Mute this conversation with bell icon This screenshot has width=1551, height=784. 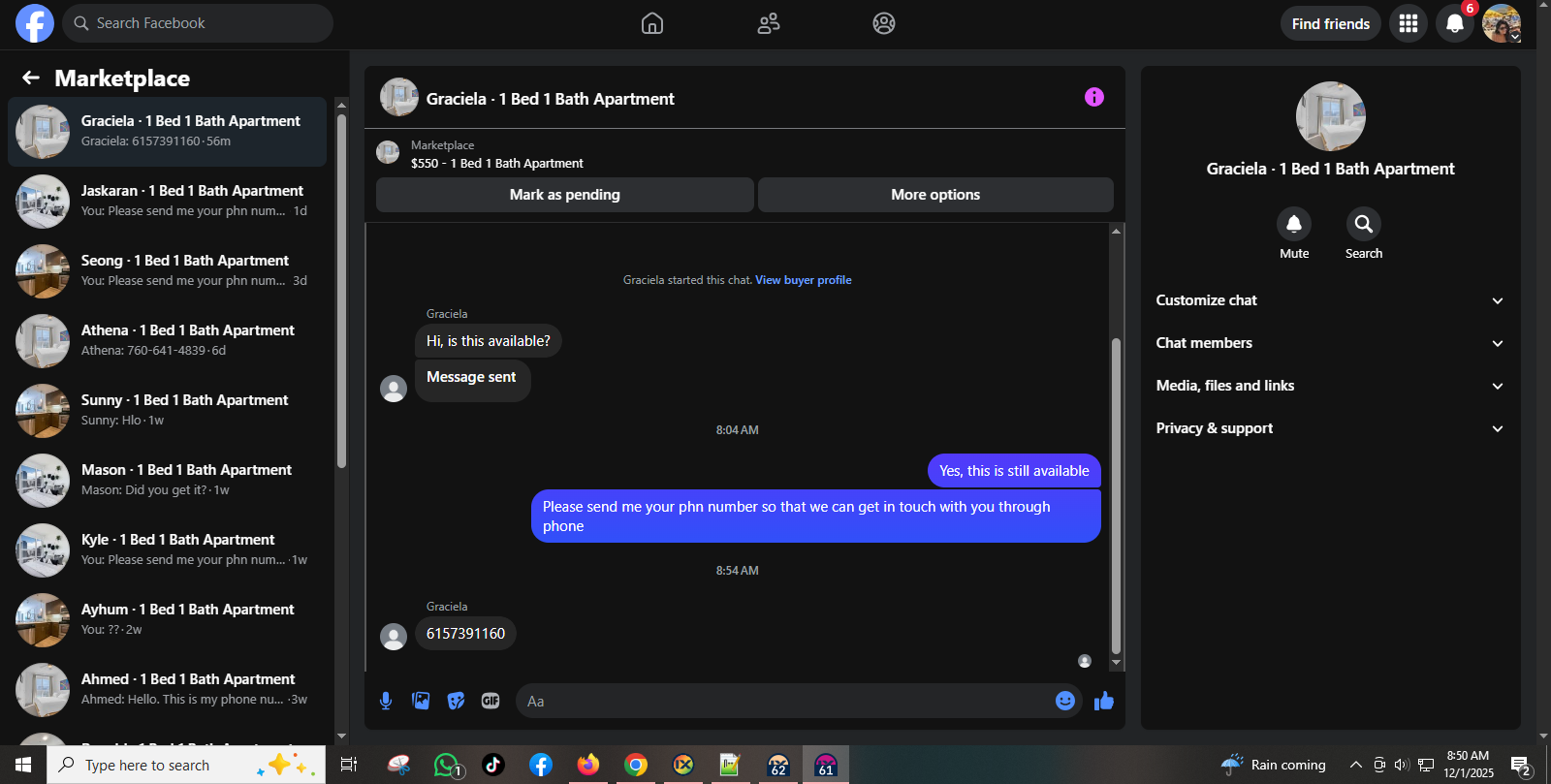point(1294,224)
